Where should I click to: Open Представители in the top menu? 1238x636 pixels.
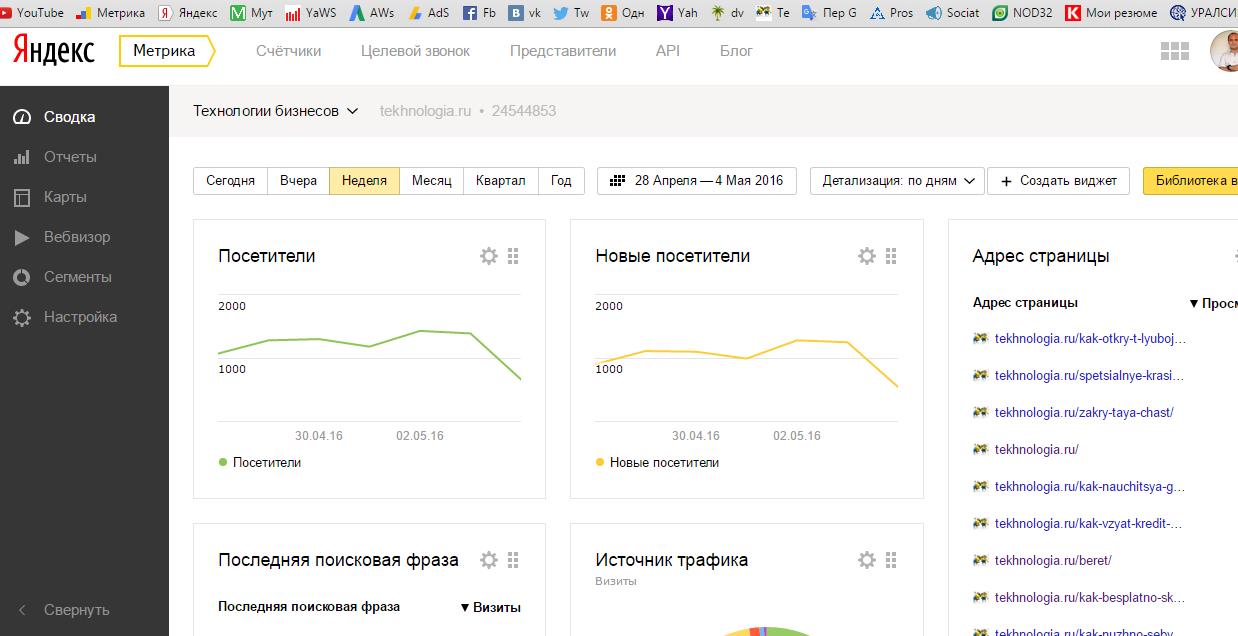click(563, 51)
